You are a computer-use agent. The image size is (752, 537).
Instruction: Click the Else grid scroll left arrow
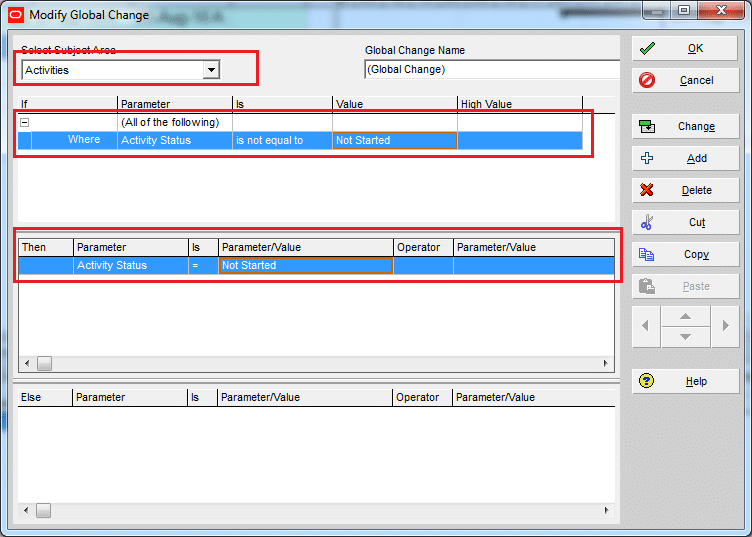point(26,510)
